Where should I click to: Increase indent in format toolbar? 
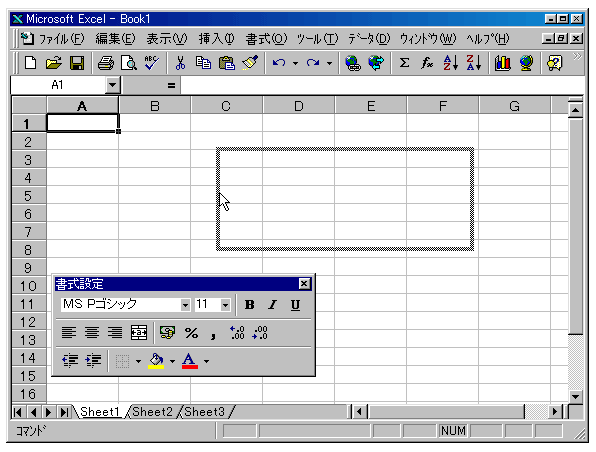point(93,360)
